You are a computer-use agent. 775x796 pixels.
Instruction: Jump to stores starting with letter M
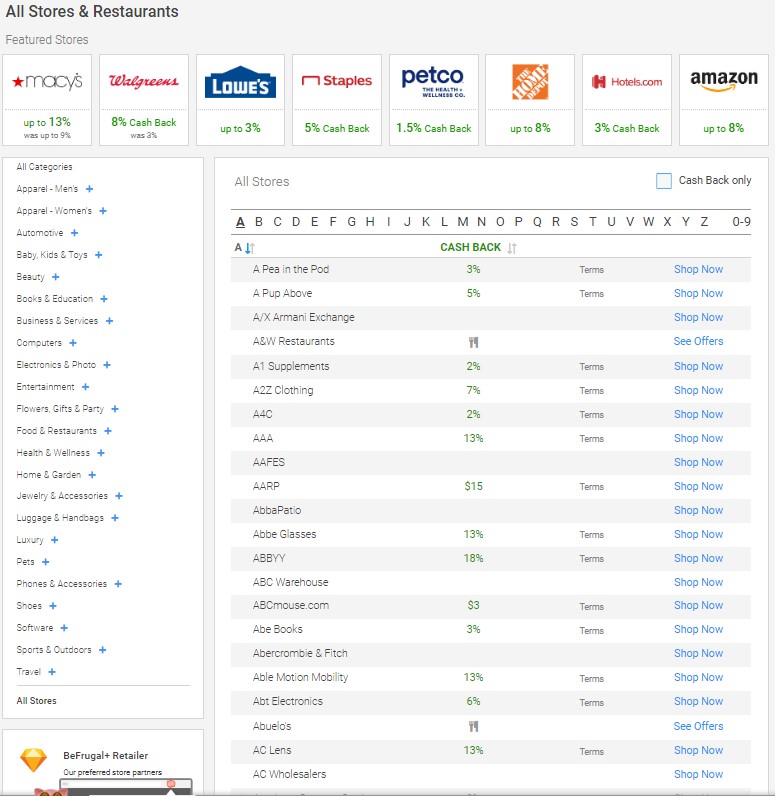pos(463,222)
